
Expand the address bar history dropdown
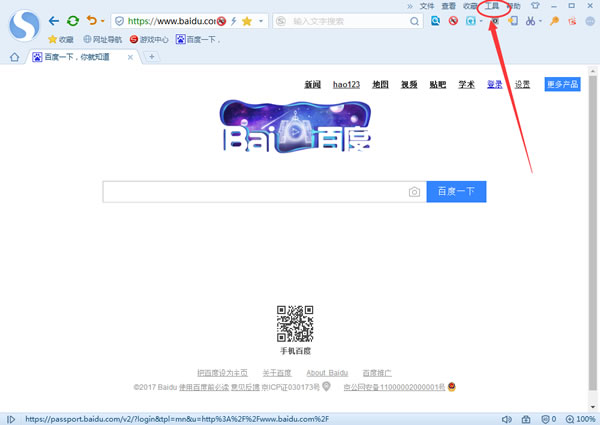coord(261,21)
